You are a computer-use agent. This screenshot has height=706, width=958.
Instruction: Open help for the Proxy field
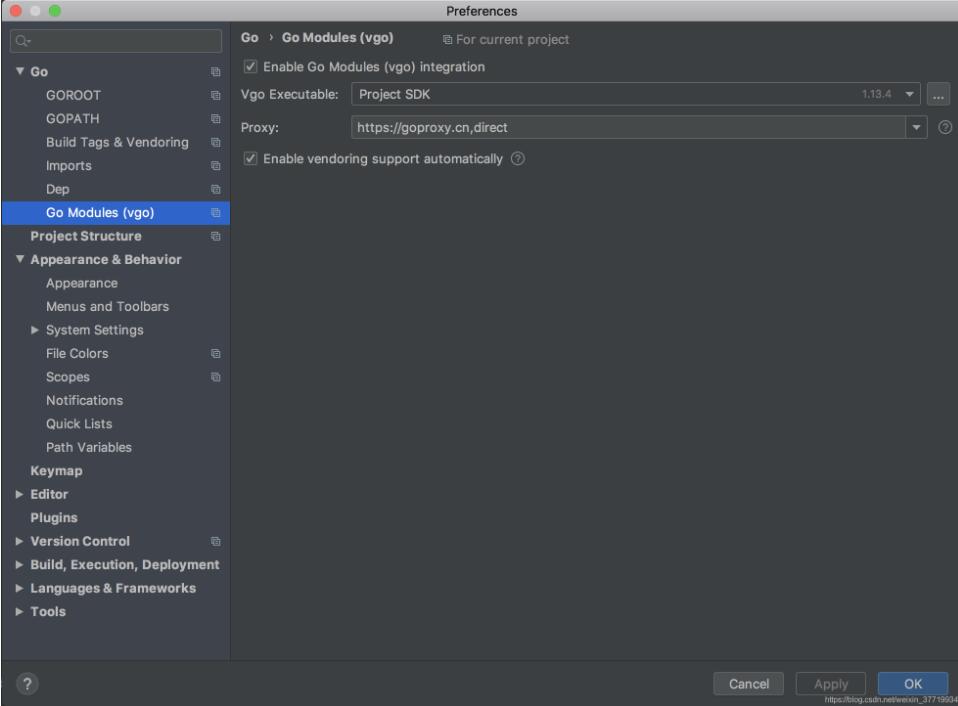click(x=945, y=127)
